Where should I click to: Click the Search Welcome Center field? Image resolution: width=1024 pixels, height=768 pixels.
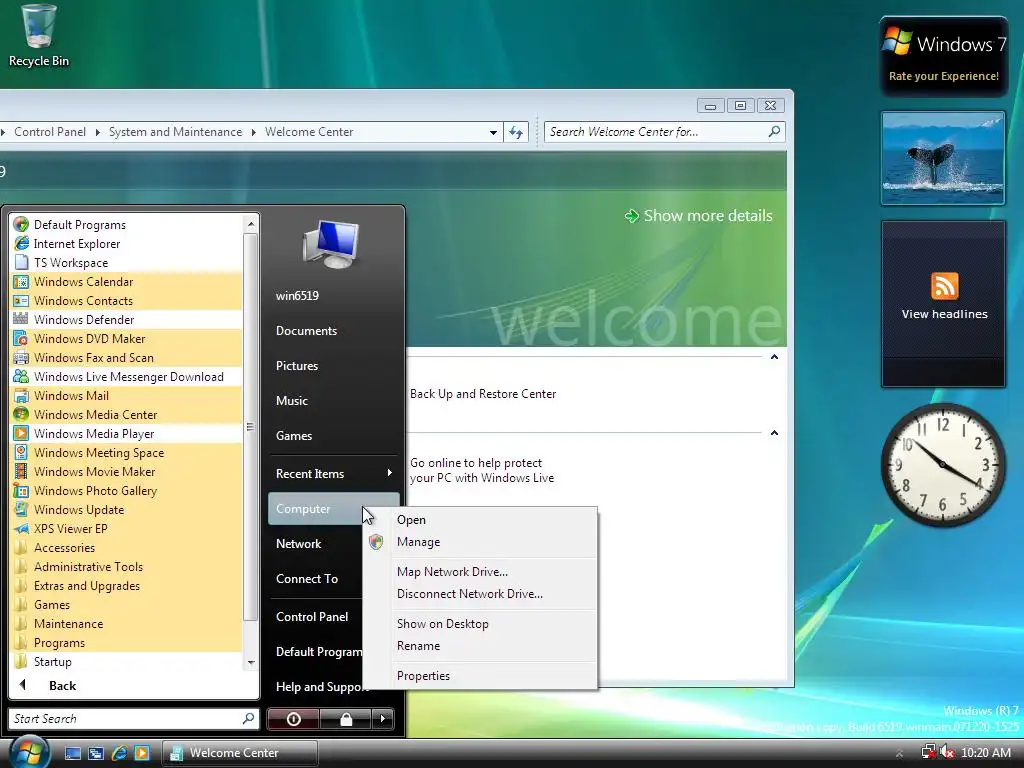664,132
